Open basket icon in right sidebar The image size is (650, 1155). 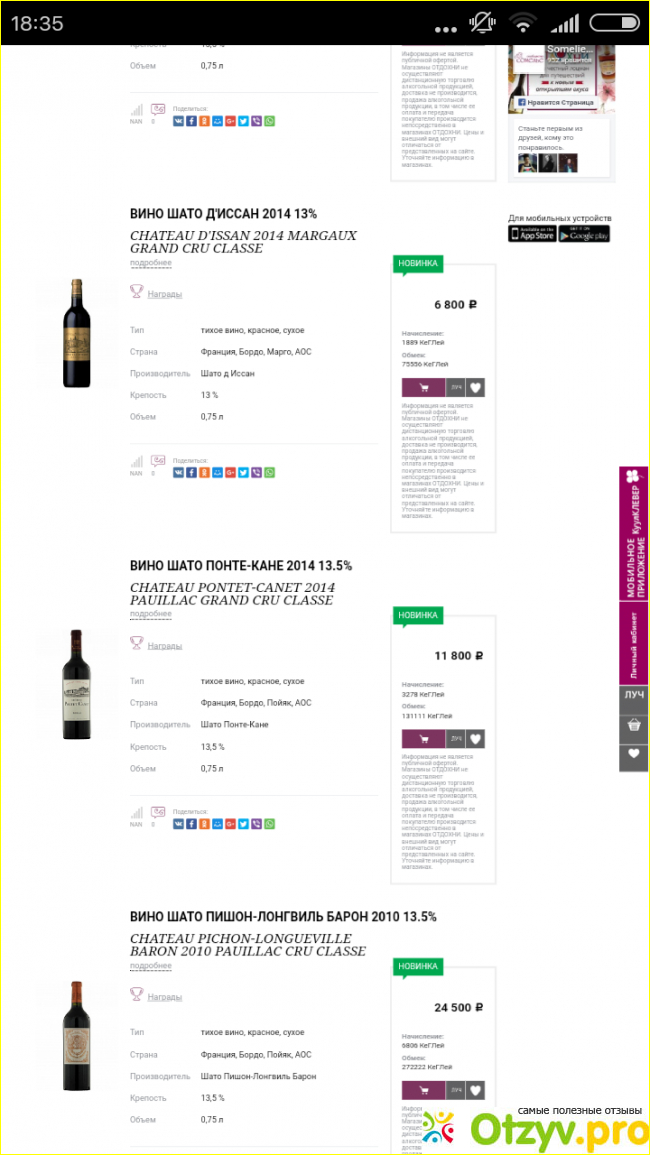pos(634,726)
